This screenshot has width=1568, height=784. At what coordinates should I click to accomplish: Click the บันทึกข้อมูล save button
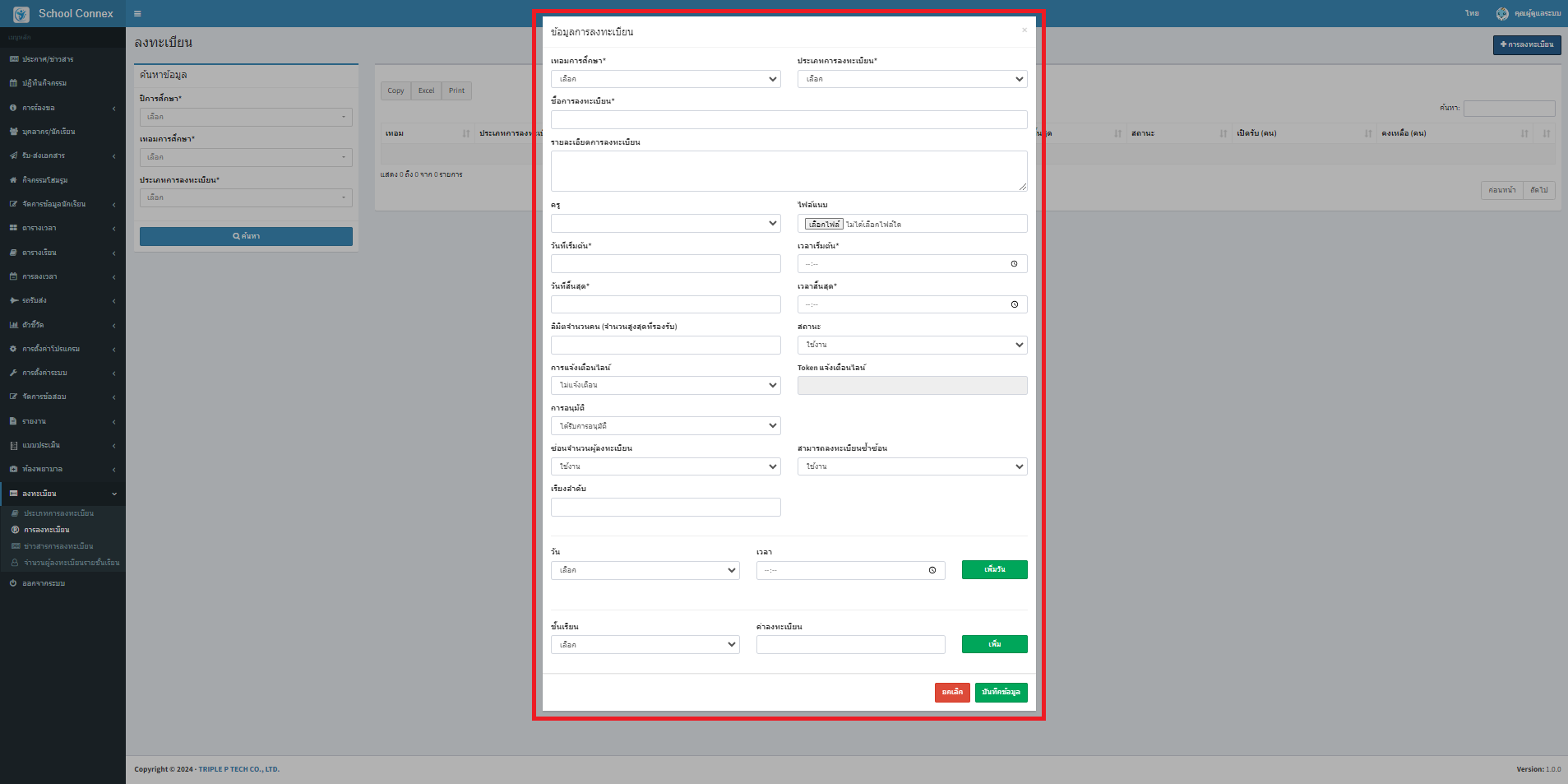coord(1001,693)
